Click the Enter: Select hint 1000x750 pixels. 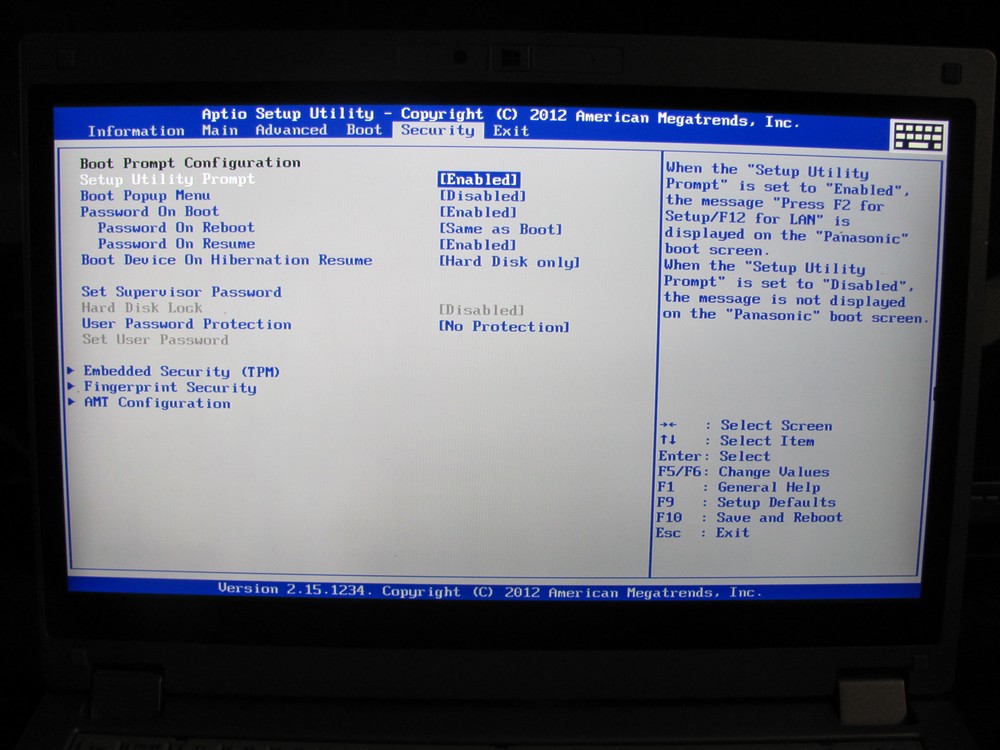click(714, 456)
